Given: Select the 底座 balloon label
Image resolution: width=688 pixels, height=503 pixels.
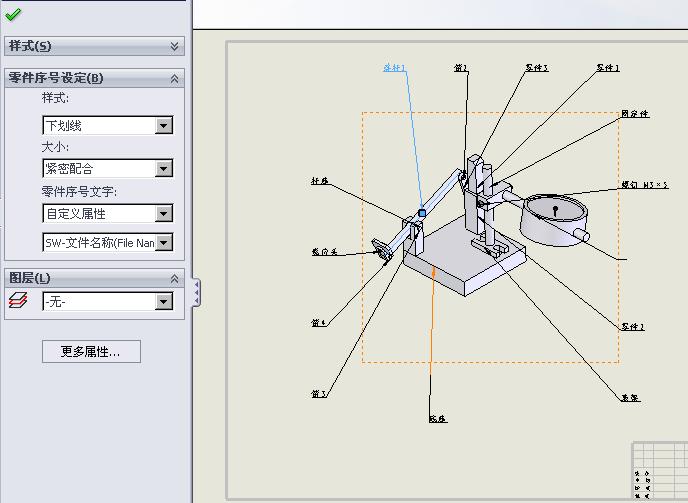Looking at the screenshot, I should click(x=438, y=419).
